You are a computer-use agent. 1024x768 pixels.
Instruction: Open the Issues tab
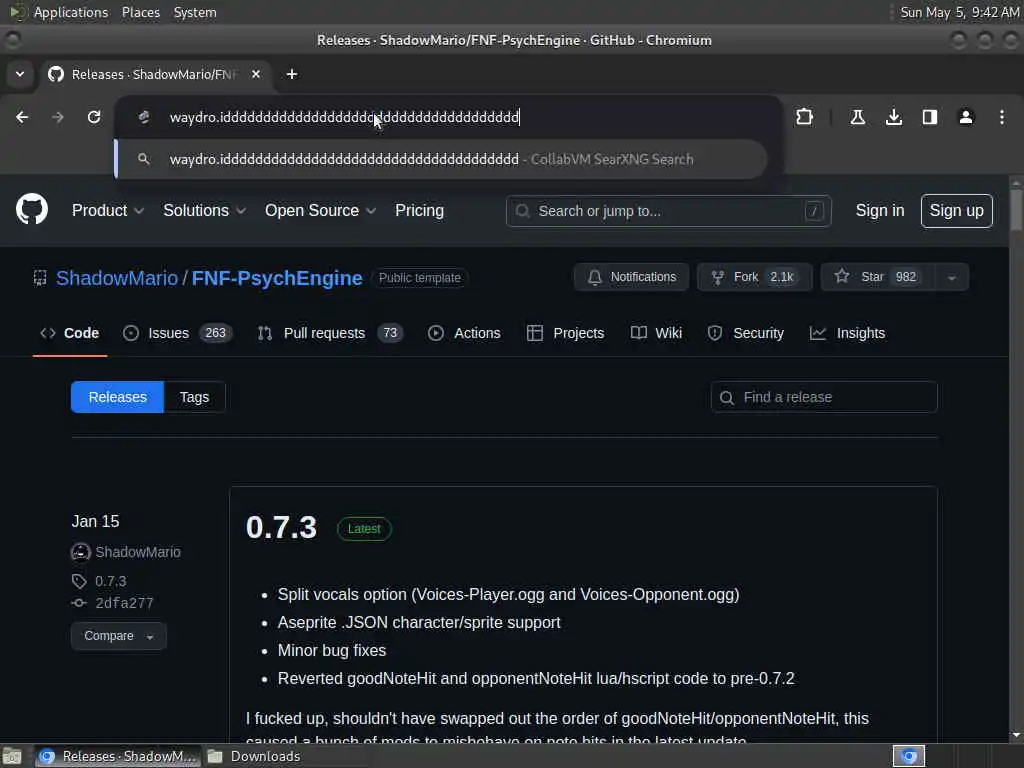177,333
